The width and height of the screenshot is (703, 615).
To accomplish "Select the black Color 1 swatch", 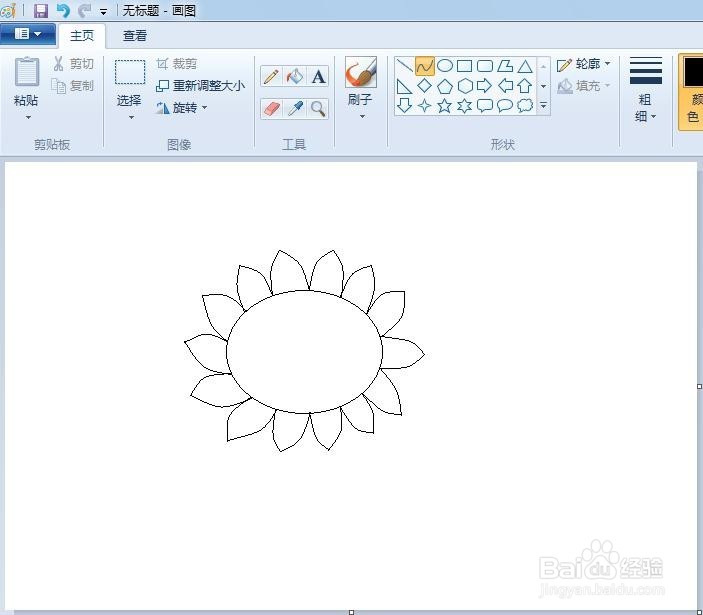I will 693,72.
